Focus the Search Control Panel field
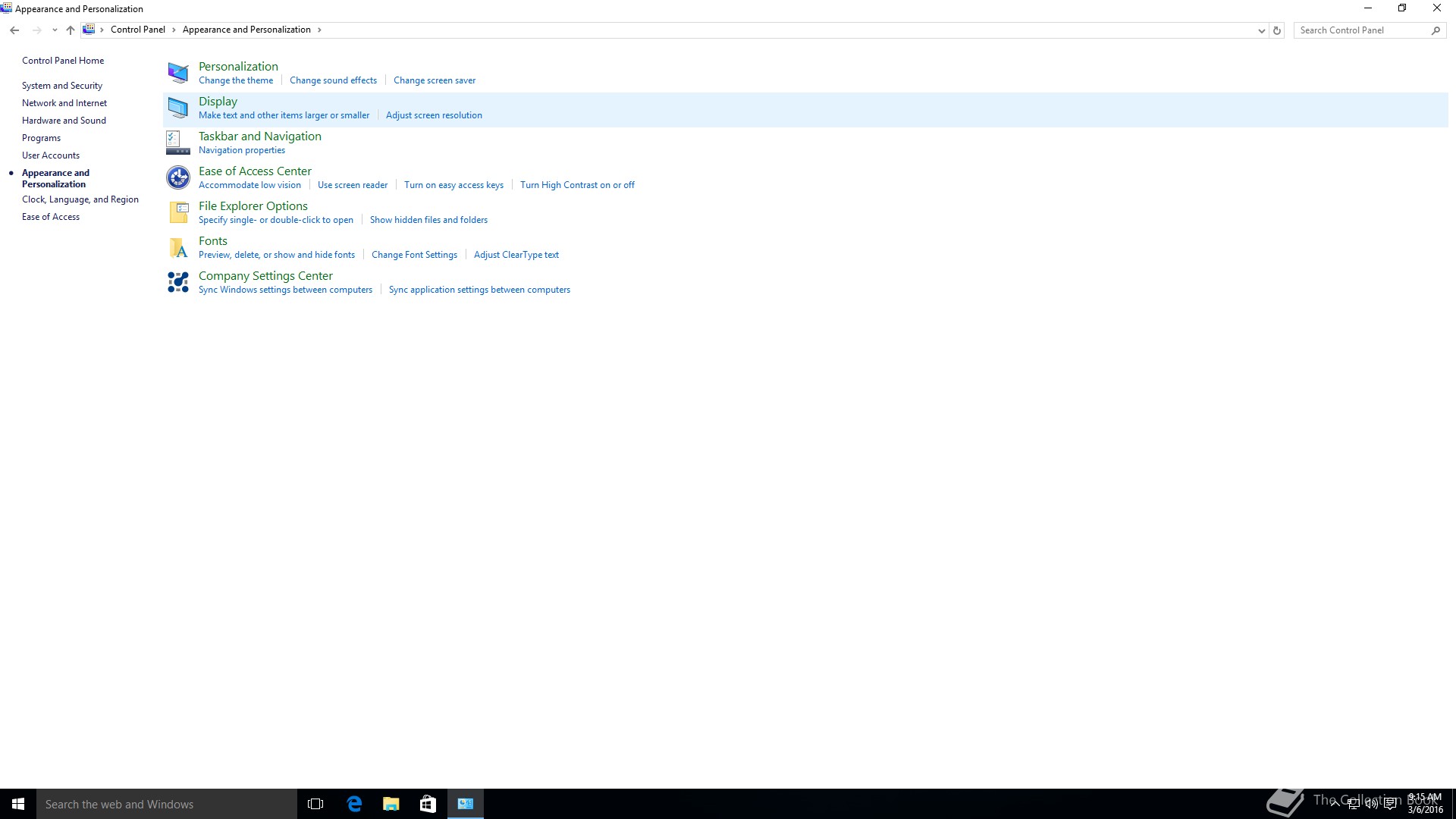 tap(1362, 30)
